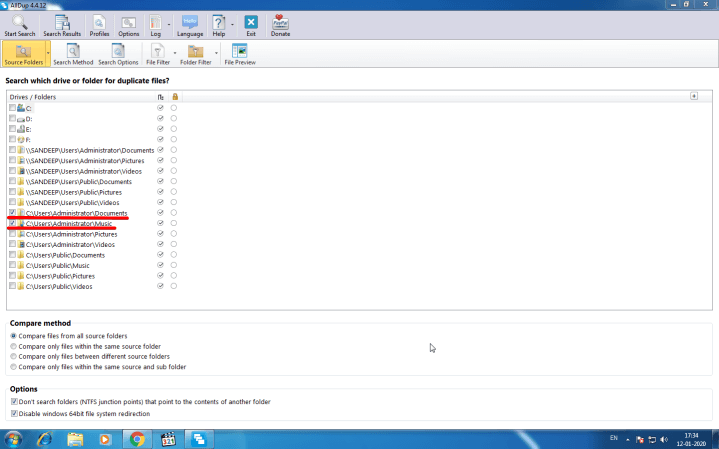
Task: Open the Options toolbar icon
Action: point(128,26)
